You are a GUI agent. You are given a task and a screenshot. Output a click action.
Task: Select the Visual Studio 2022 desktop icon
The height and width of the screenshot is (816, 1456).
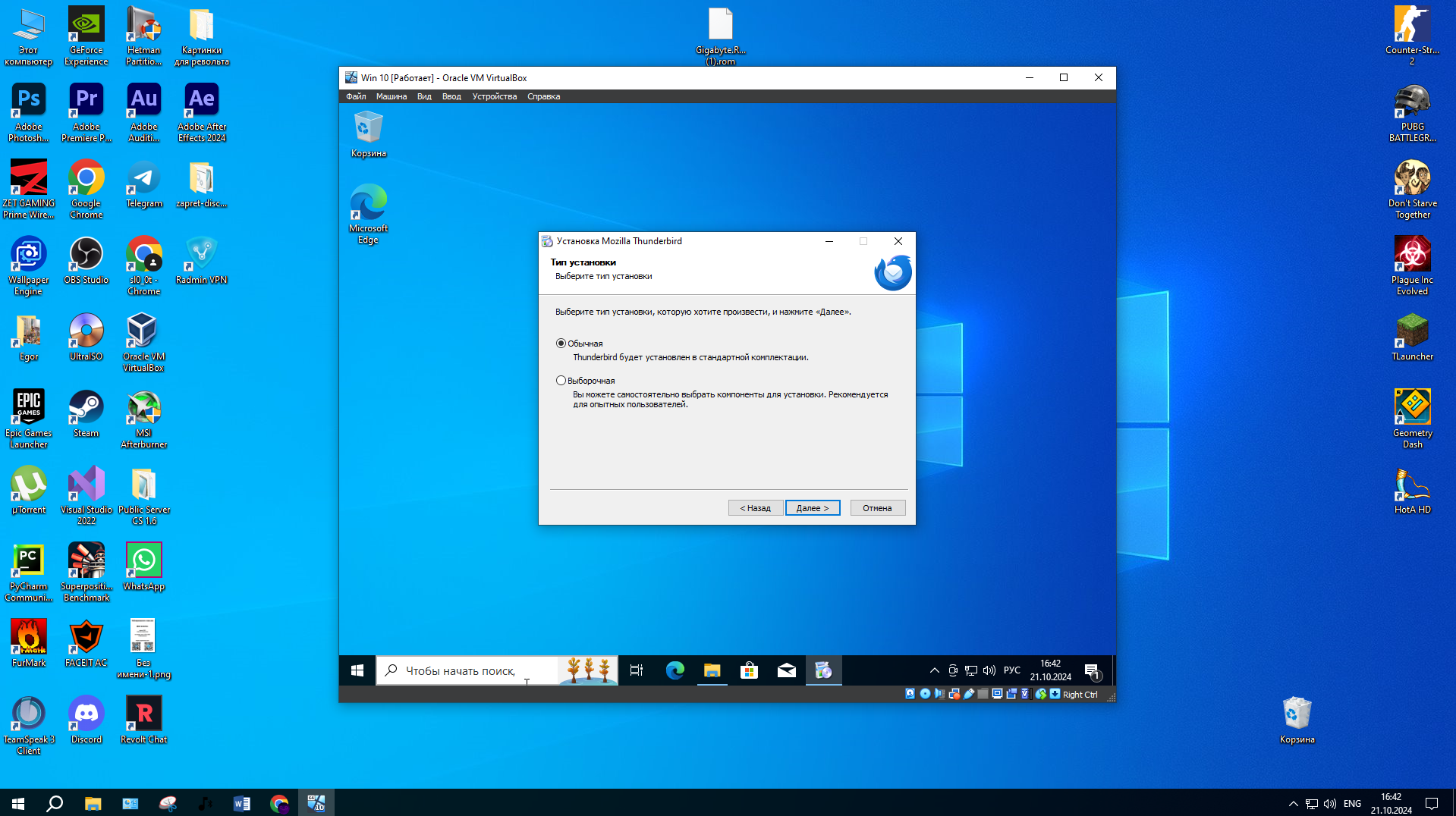point(86,496)
